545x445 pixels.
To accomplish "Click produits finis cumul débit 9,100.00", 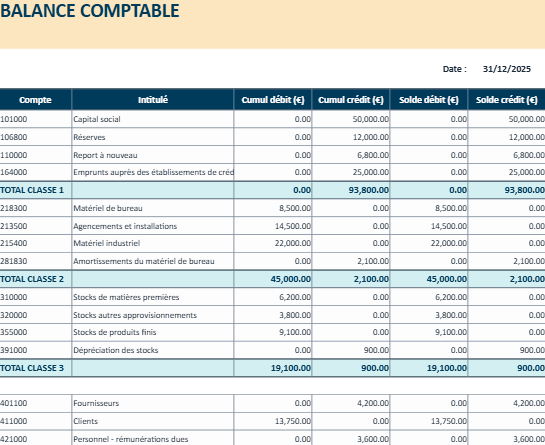I will click(295, 332).
